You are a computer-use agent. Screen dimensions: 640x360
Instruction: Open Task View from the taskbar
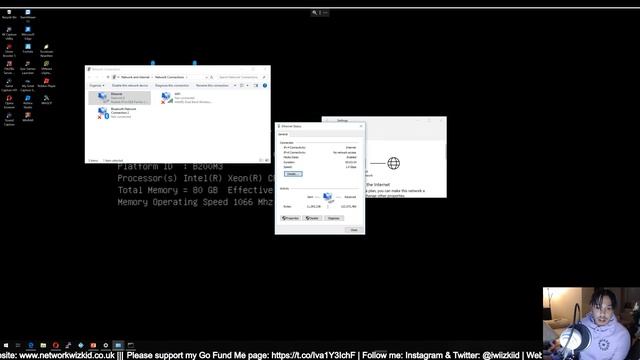18,345
